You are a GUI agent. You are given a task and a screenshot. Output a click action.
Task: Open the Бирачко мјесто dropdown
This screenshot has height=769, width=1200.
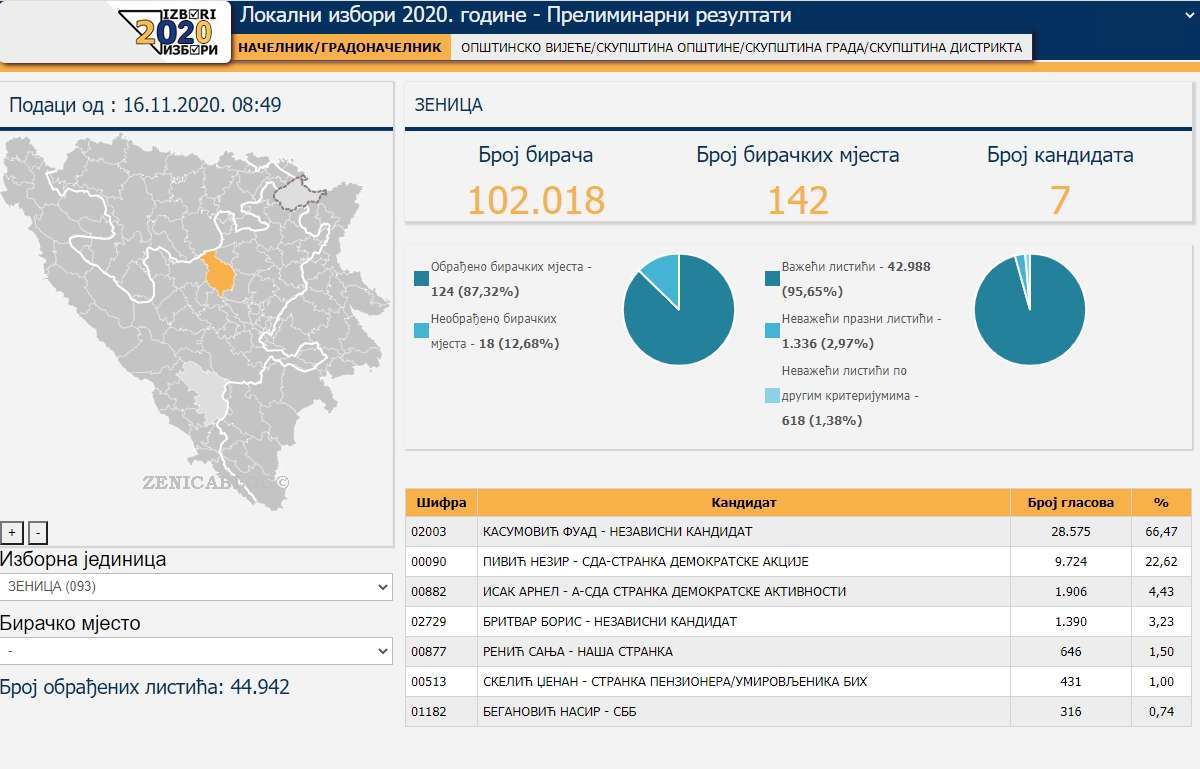pos(196,651)
